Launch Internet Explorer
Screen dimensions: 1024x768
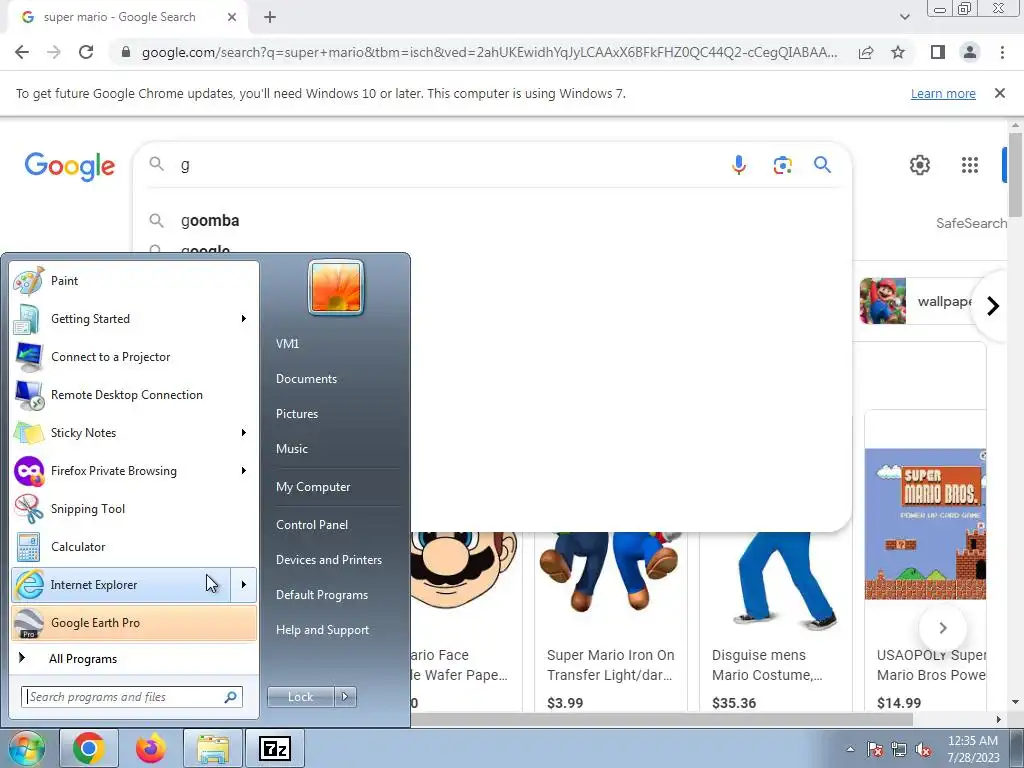click(121, 584)
